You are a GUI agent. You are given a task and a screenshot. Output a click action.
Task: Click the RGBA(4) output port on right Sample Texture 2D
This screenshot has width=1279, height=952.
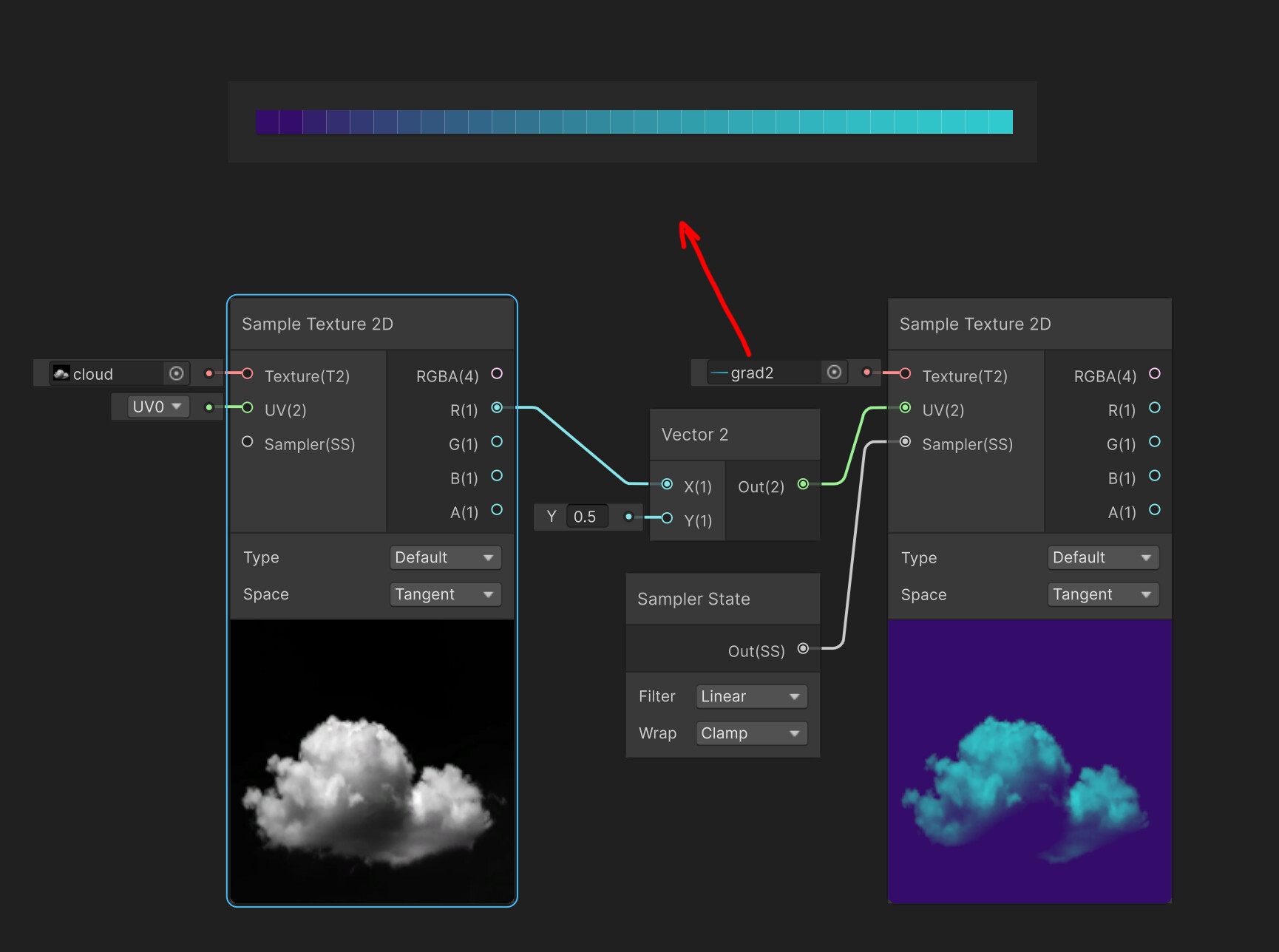[x=1155, y=375]
